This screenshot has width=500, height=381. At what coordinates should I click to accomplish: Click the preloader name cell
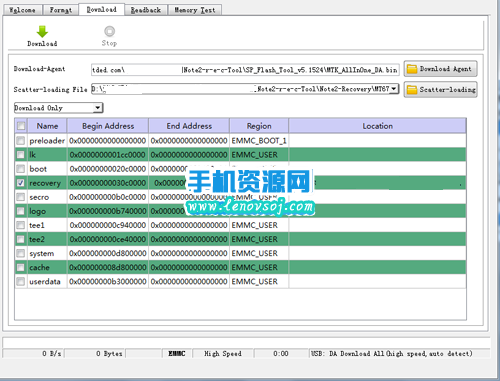47,141
